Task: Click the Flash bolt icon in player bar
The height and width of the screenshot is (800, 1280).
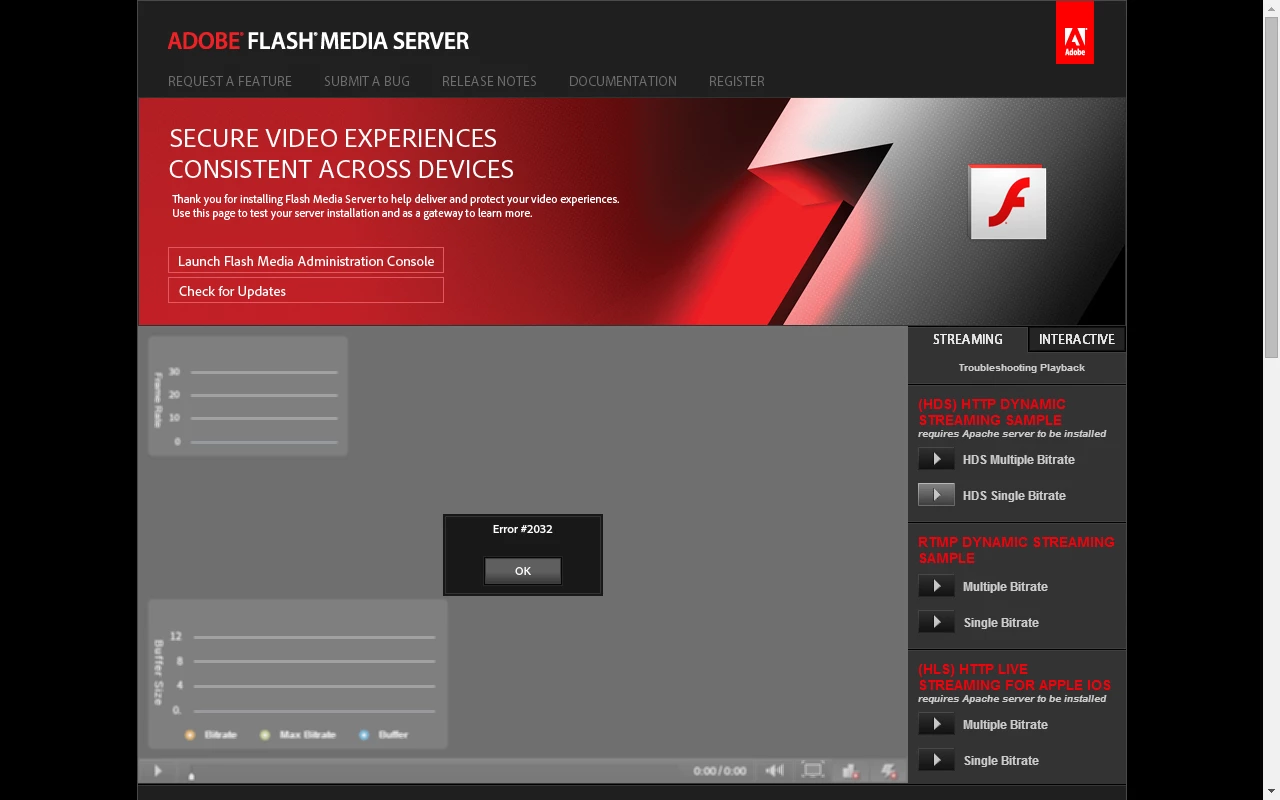Action: [888, 770]
